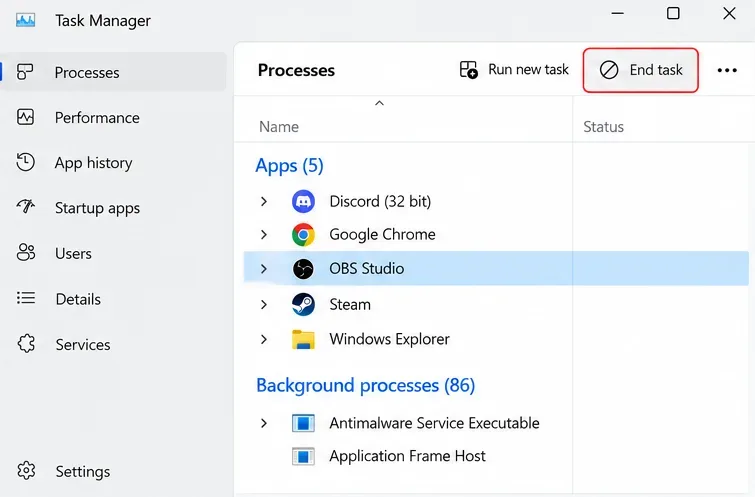Click the Performance graph icon in sidebar
This screenshot has width=755, height=497.
coord(25,117)
